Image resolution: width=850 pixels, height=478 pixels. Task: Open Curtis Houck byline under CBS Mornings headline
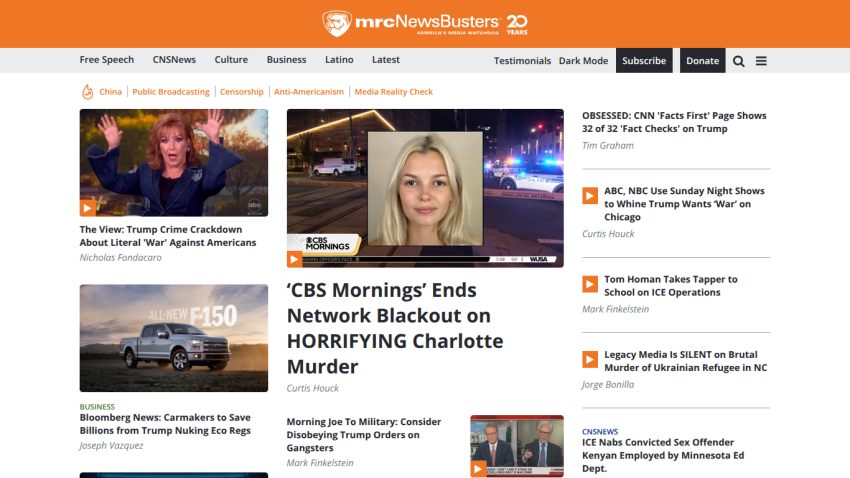[x=313, y=388]
